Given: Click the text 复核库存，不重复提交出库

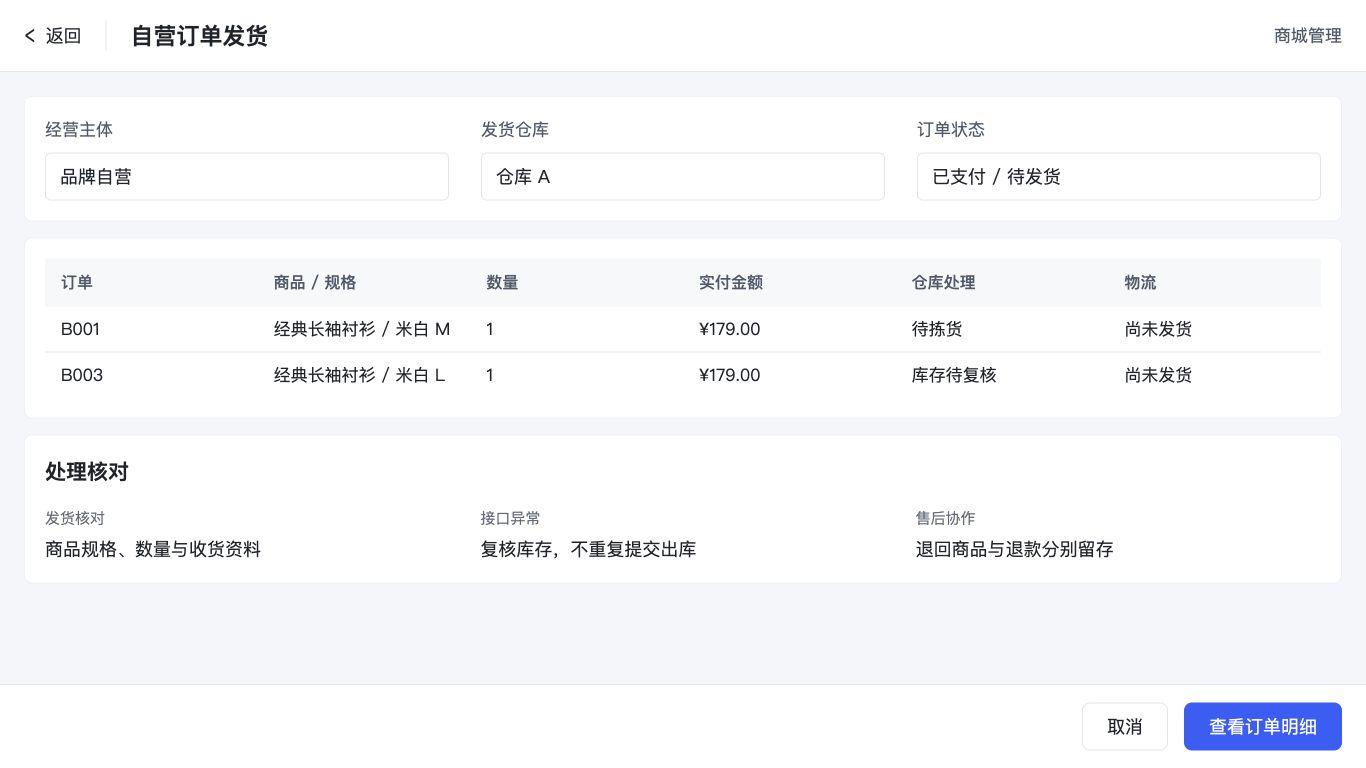Looking at the screenshot, I should (x=588, y=549).
